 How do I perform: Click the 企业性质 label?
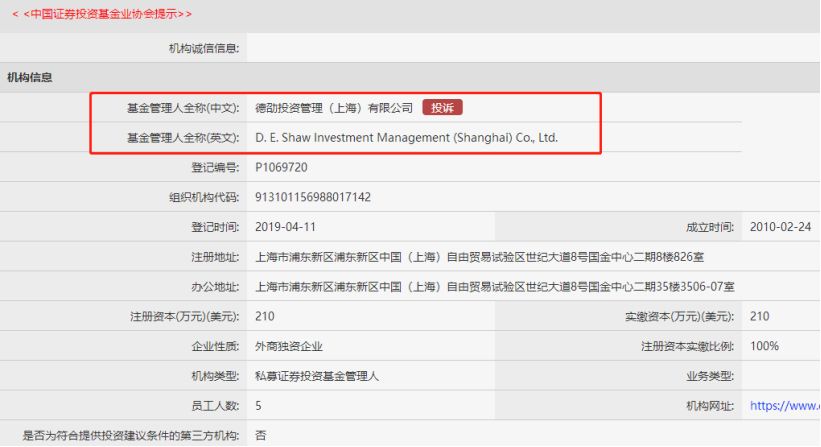(x=215, y=346)
